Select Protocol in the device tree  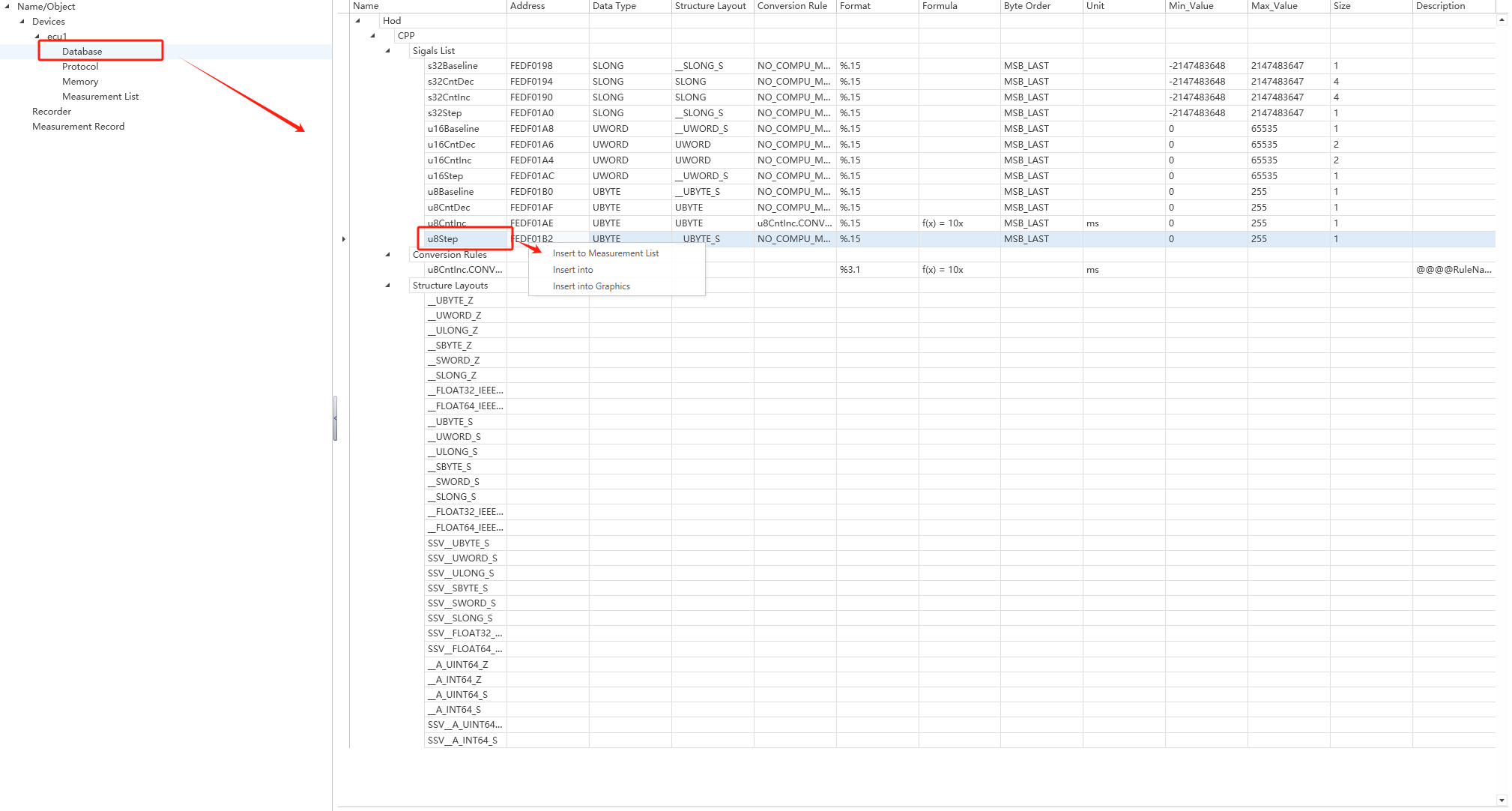pyautogui.click(x=81, y=66)
